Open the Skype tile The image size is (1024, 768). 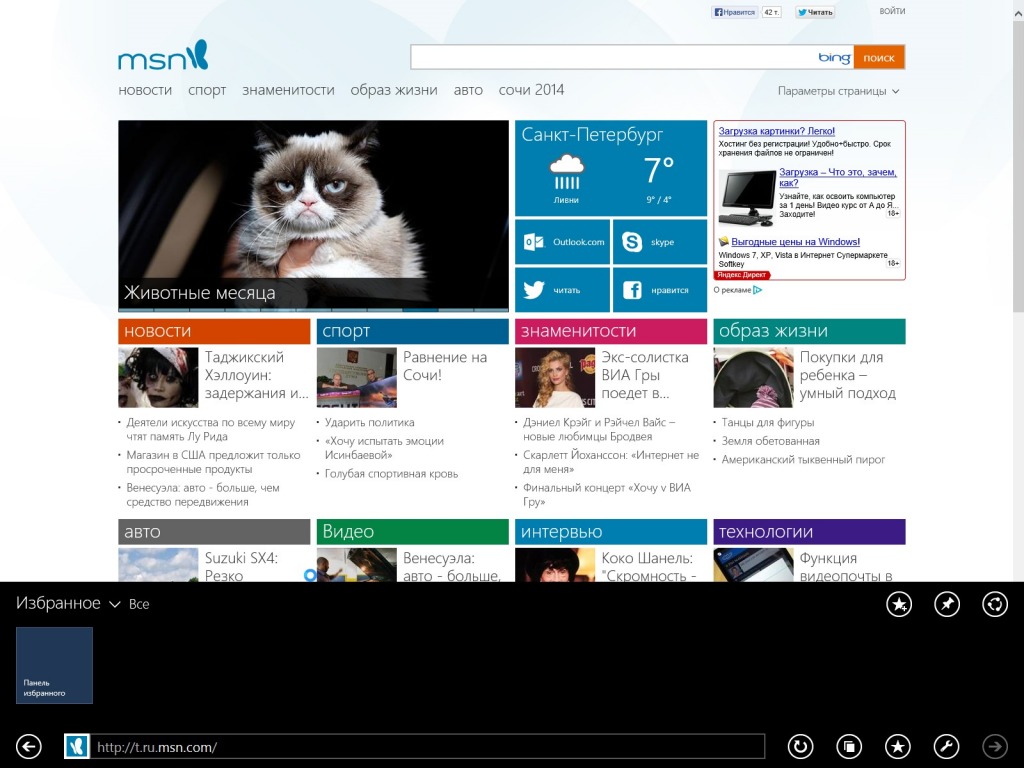(x=660, y=242)
